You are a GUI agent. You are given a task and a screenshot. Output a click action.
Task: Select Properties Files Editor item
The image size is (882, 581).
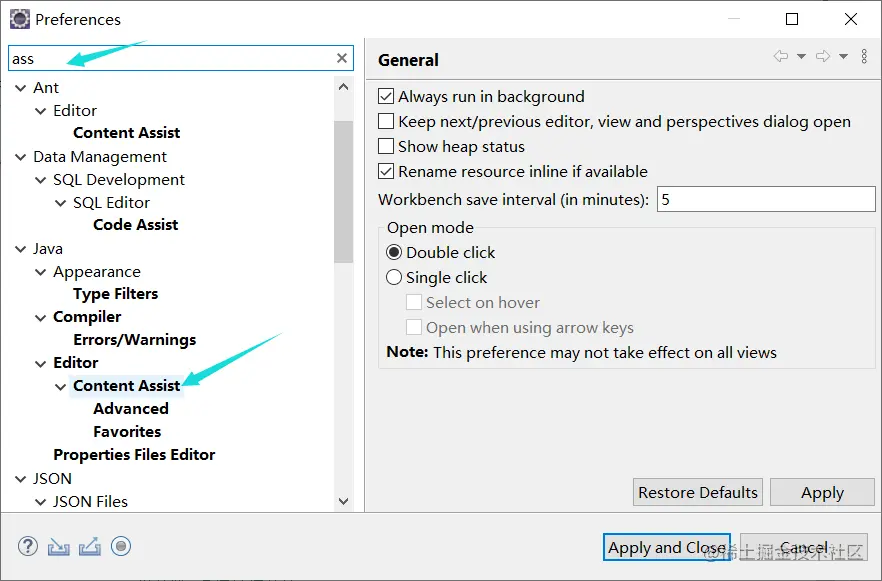(134, 454)
